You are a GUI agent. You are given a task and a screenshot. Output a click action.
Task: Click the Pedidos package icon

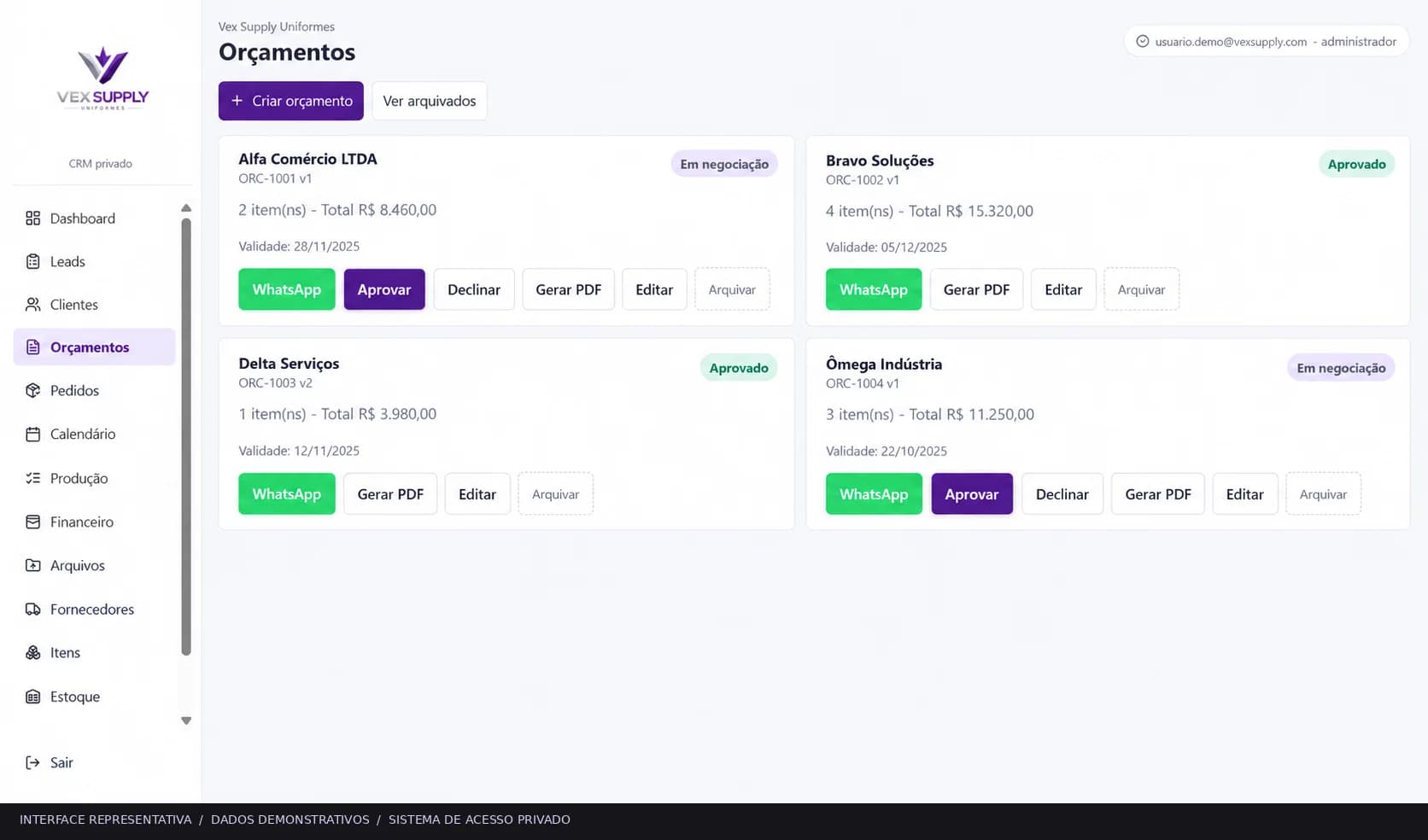(x=33, y=391)
